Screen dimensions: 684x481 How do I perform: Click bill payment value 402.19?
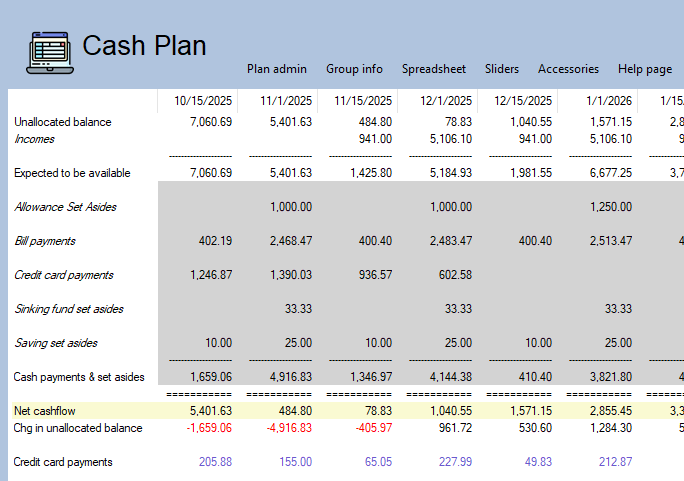click(x=215, y=241)
